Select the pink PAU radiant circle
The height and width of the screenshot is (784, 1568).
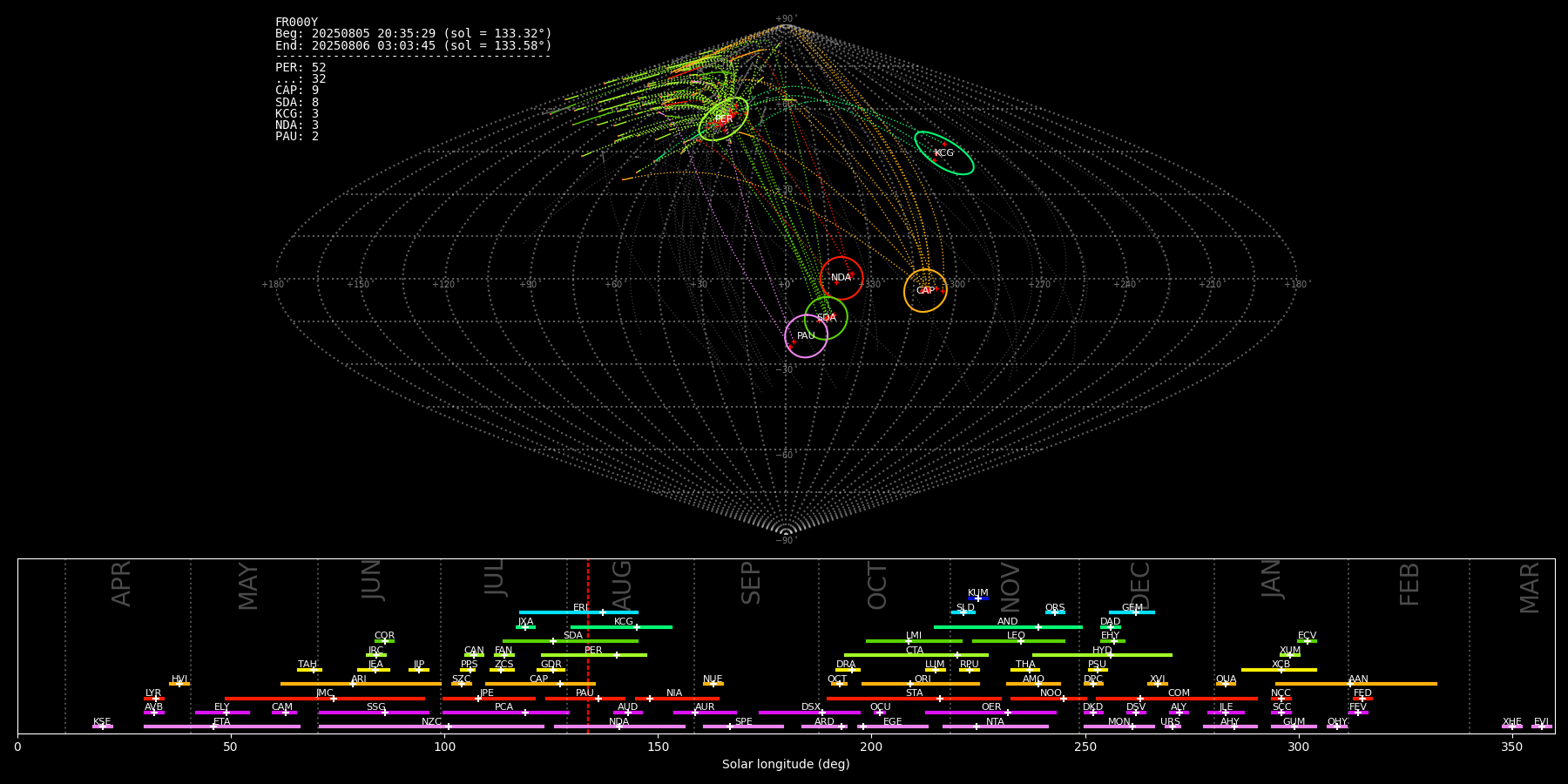(x=806, y=335)
